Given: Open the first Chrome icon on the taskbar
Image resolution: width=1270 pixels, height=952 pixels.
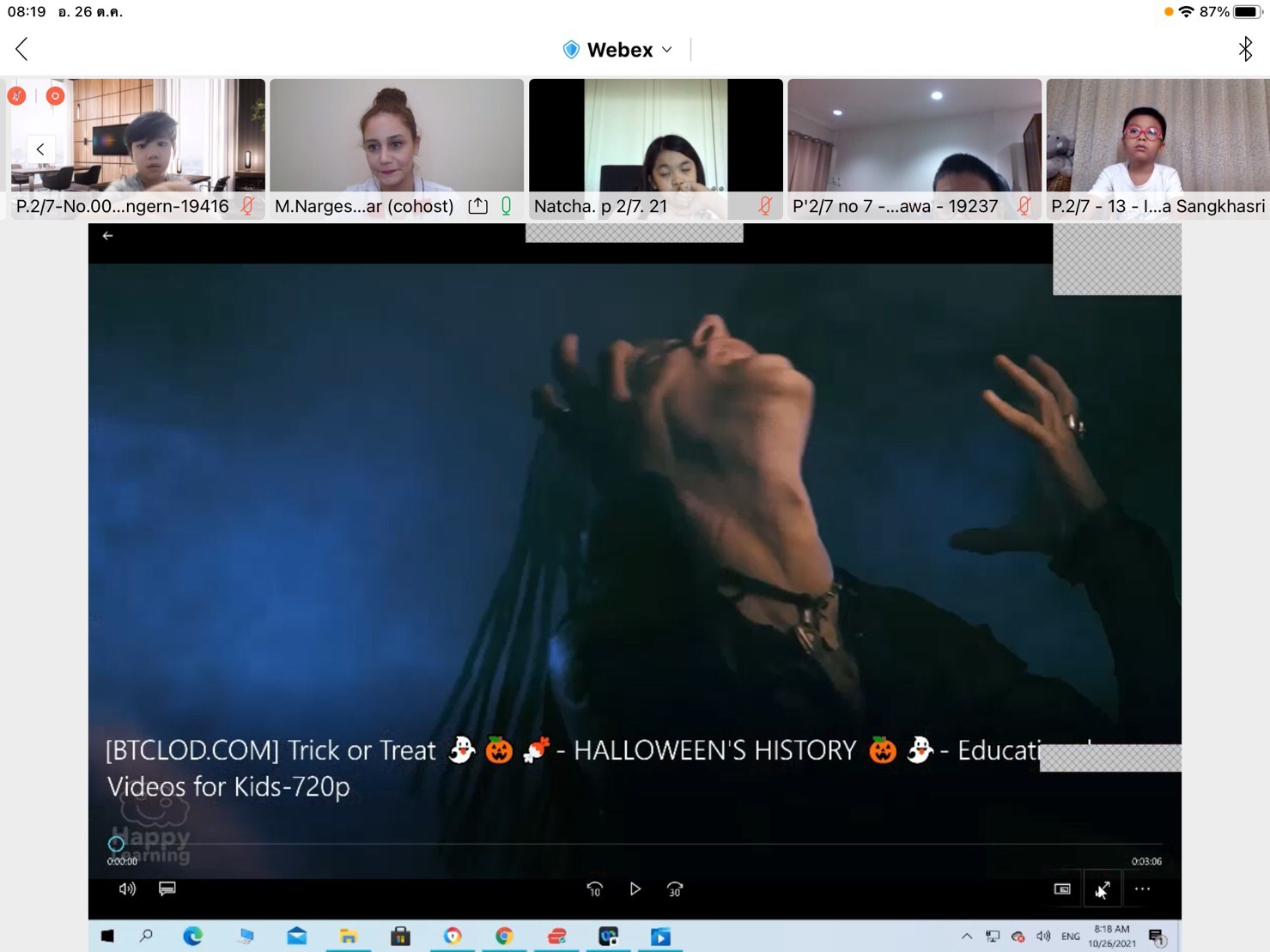Looking at the screenshot, I should 453,936.
